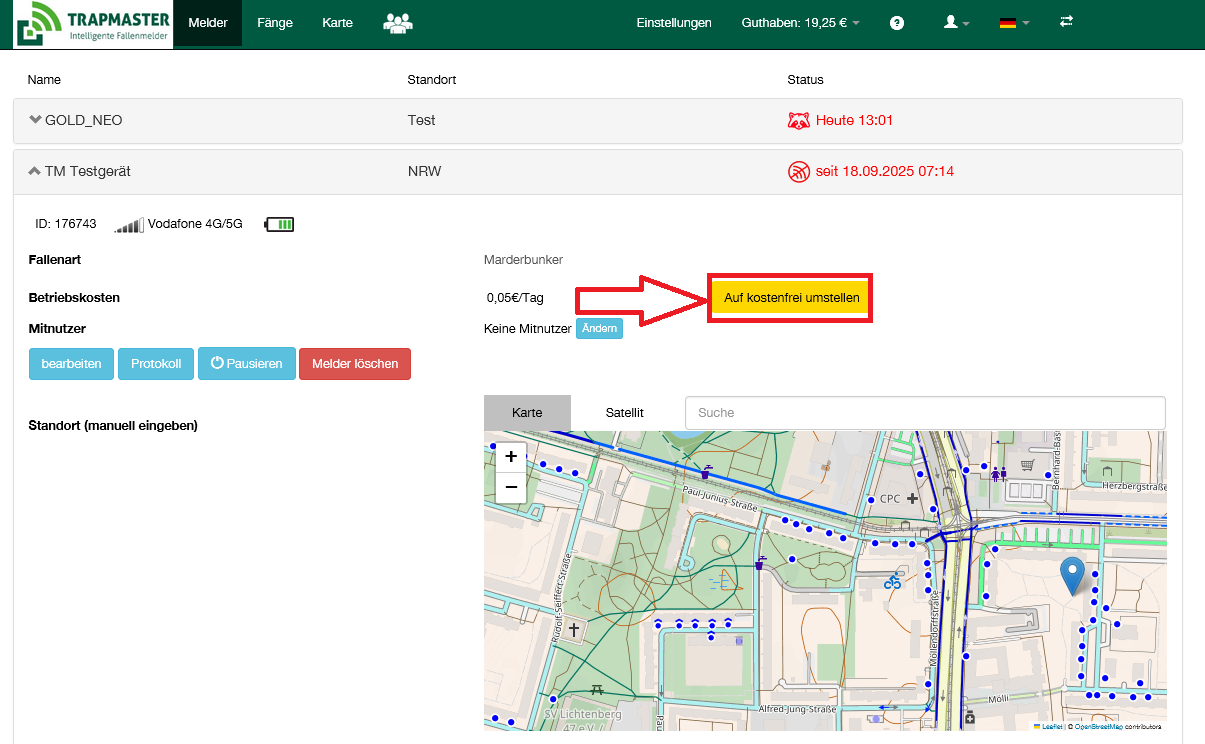Click the Suche map search field
1205x744 pixels.
[925, 412]
